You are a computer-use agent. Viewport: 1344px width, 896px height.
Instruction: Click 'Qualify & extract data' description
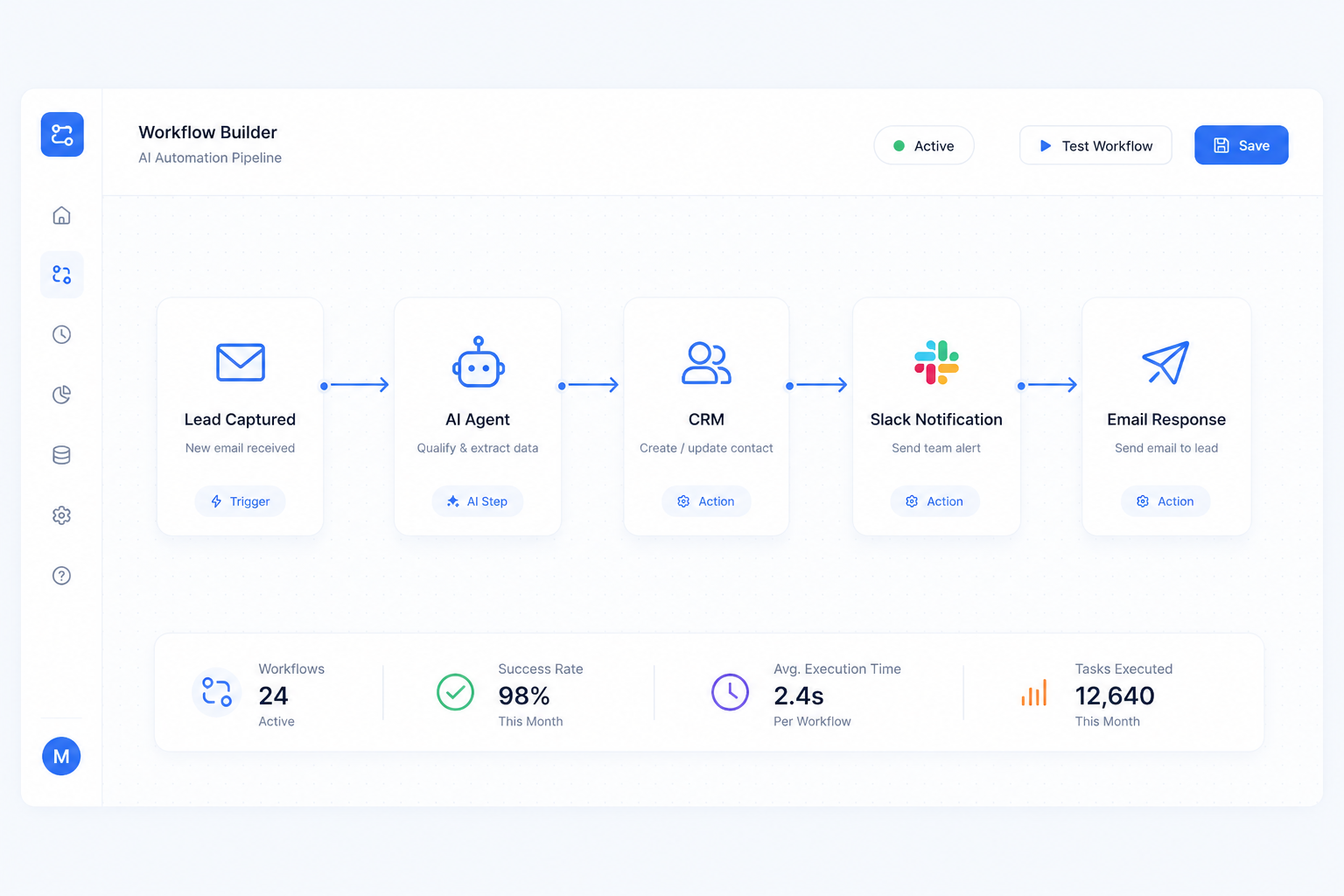click(478, 448)
